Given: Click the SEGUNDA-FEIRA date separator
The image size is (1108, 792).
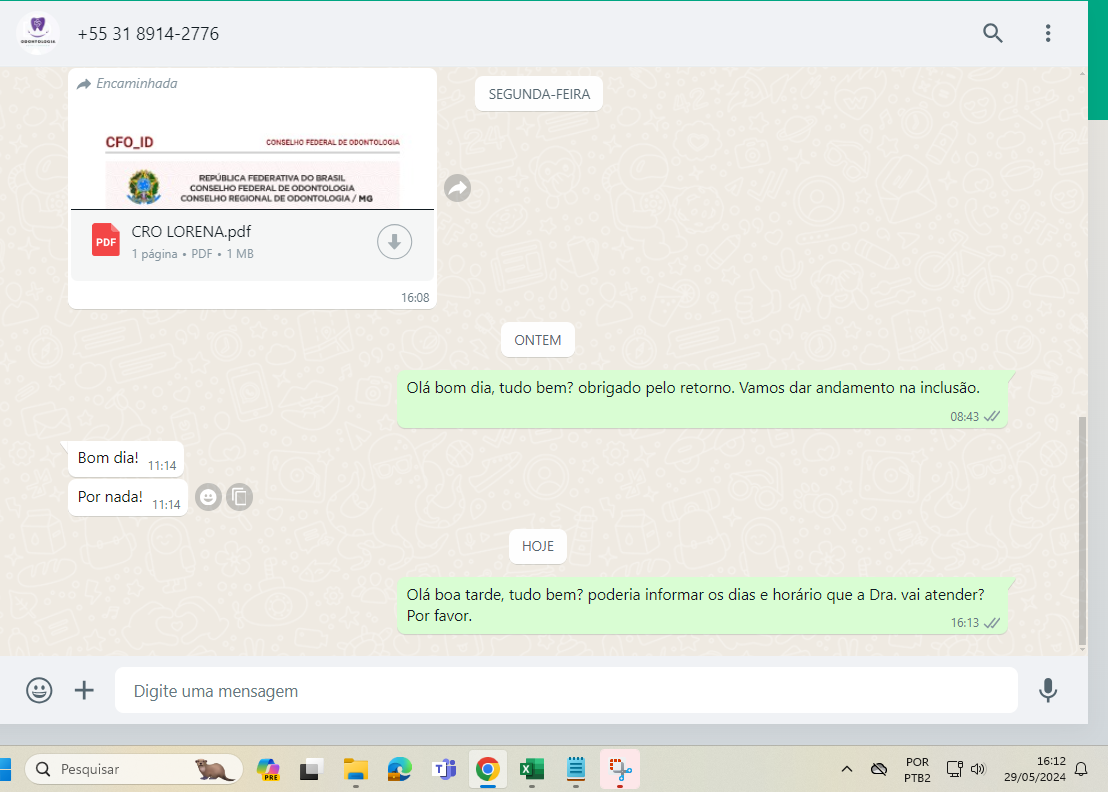Looking at the screenshot, I should 539,94.
